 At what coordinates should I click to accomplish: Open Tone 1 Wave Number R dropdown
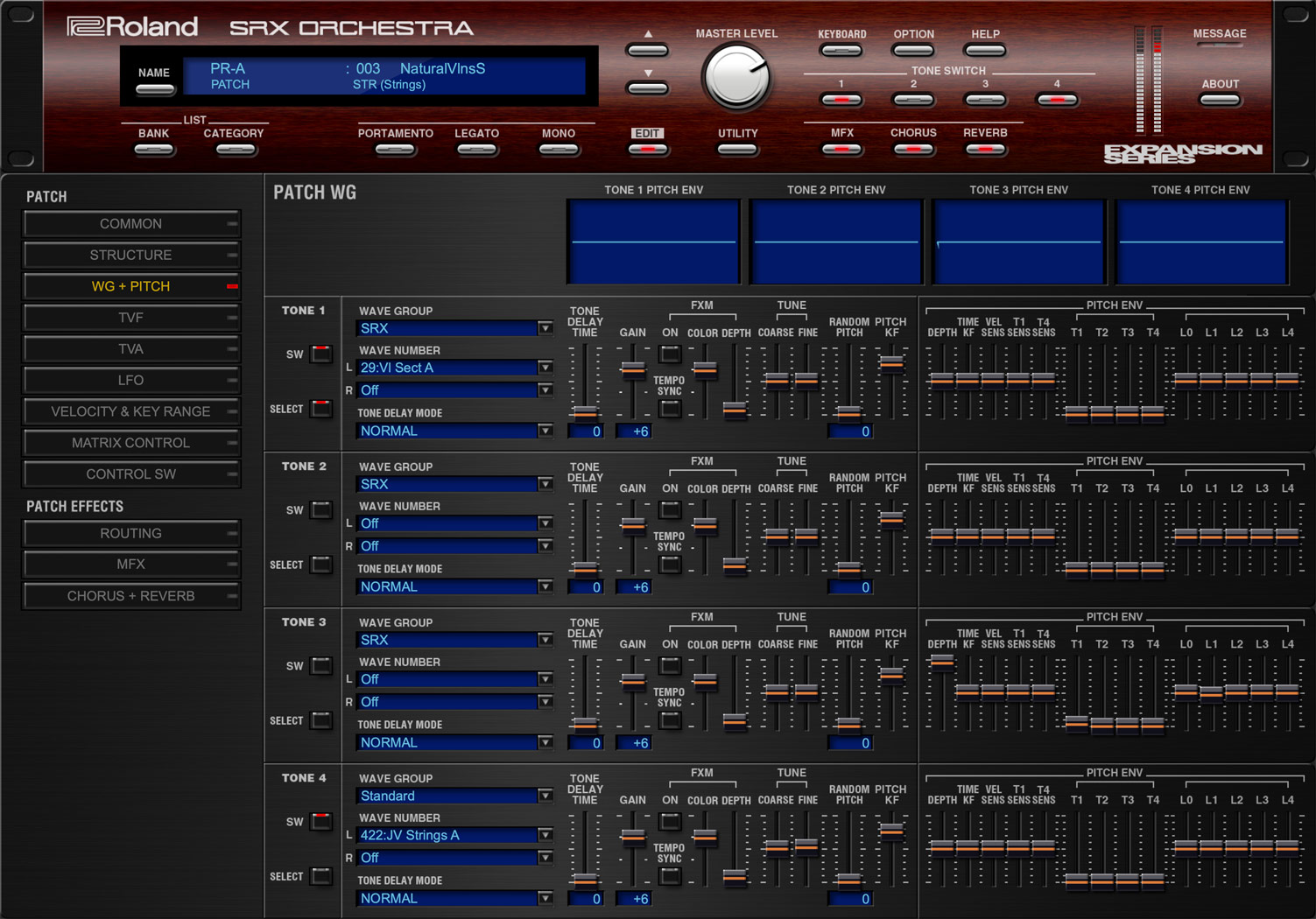455,390
